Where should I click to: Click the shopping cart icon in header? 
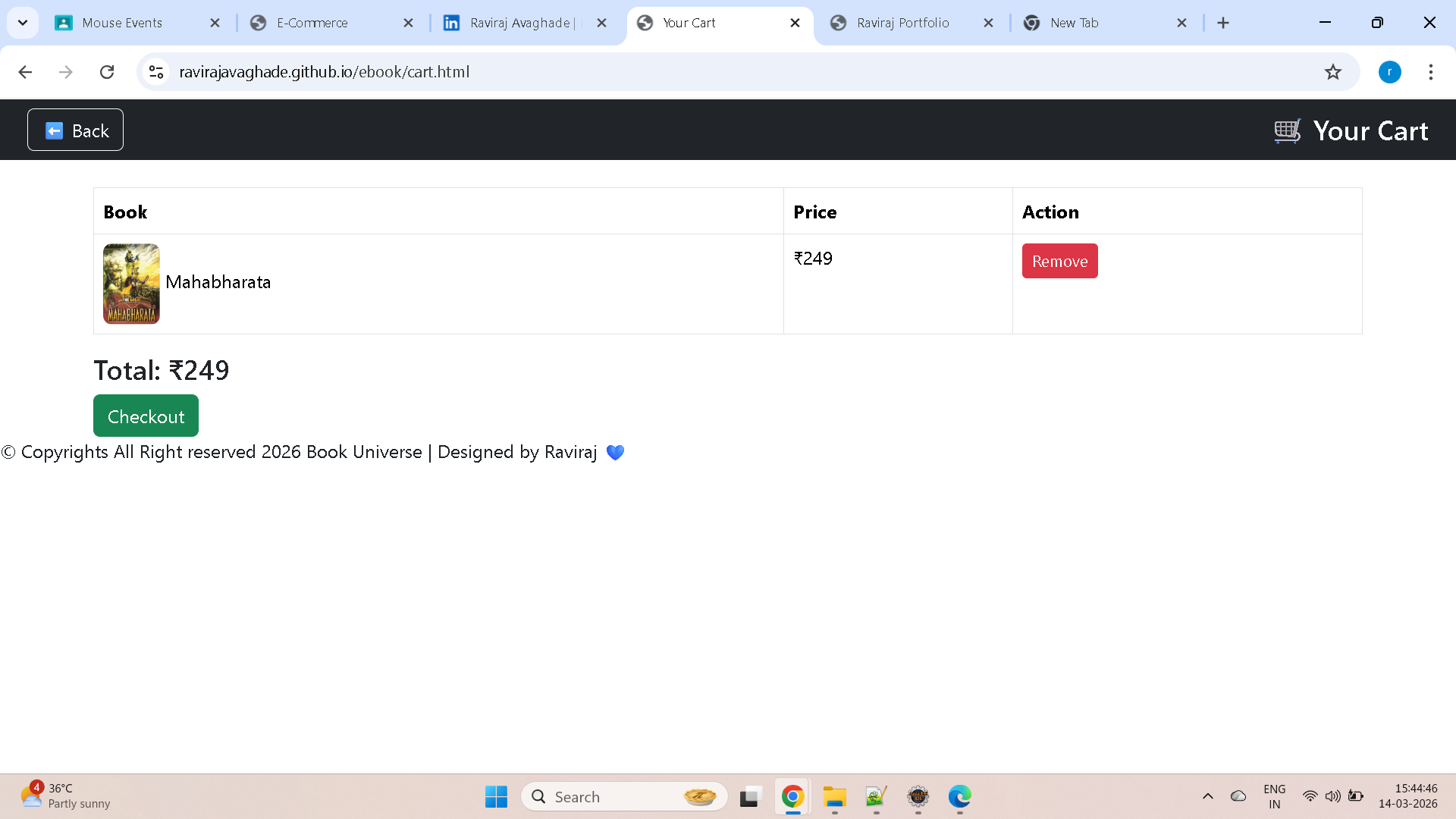pos(1287,130)
